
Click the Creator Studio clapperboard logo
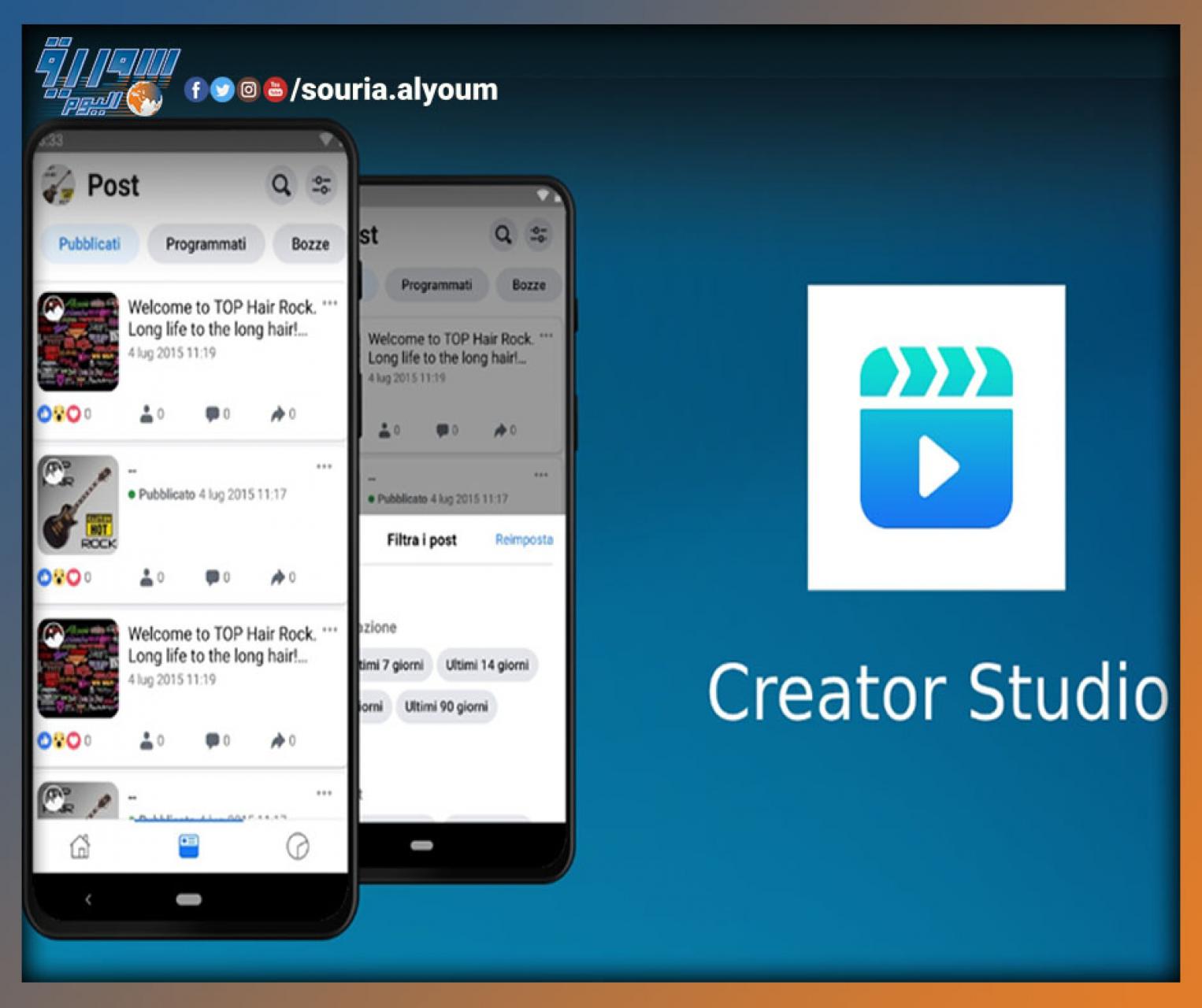pos(936,437)
